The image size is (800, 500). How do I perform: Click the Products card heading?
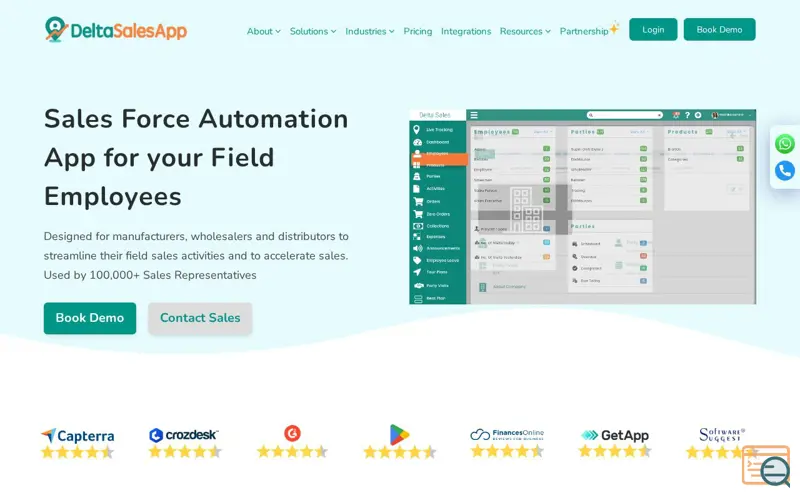click(x=683, y=132)
